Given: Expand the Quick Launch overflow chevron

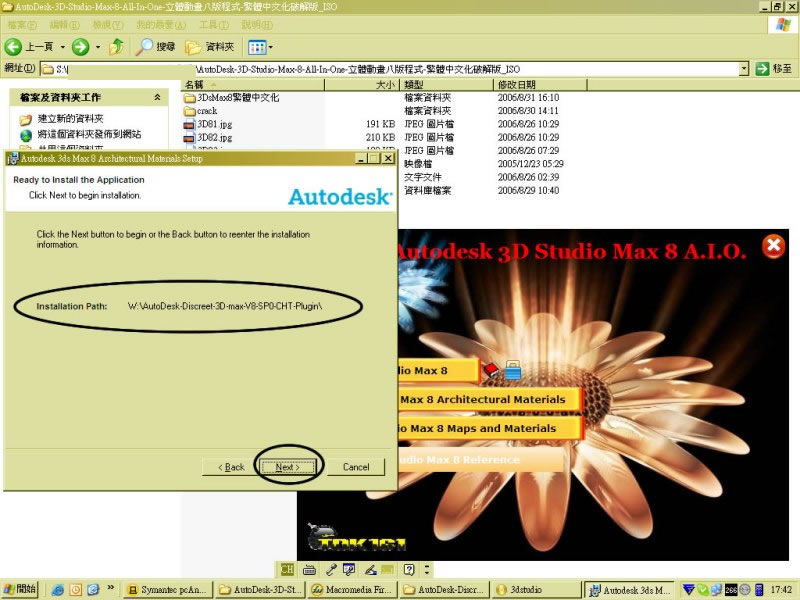Looking at the screenshot, I should point(111,588).
